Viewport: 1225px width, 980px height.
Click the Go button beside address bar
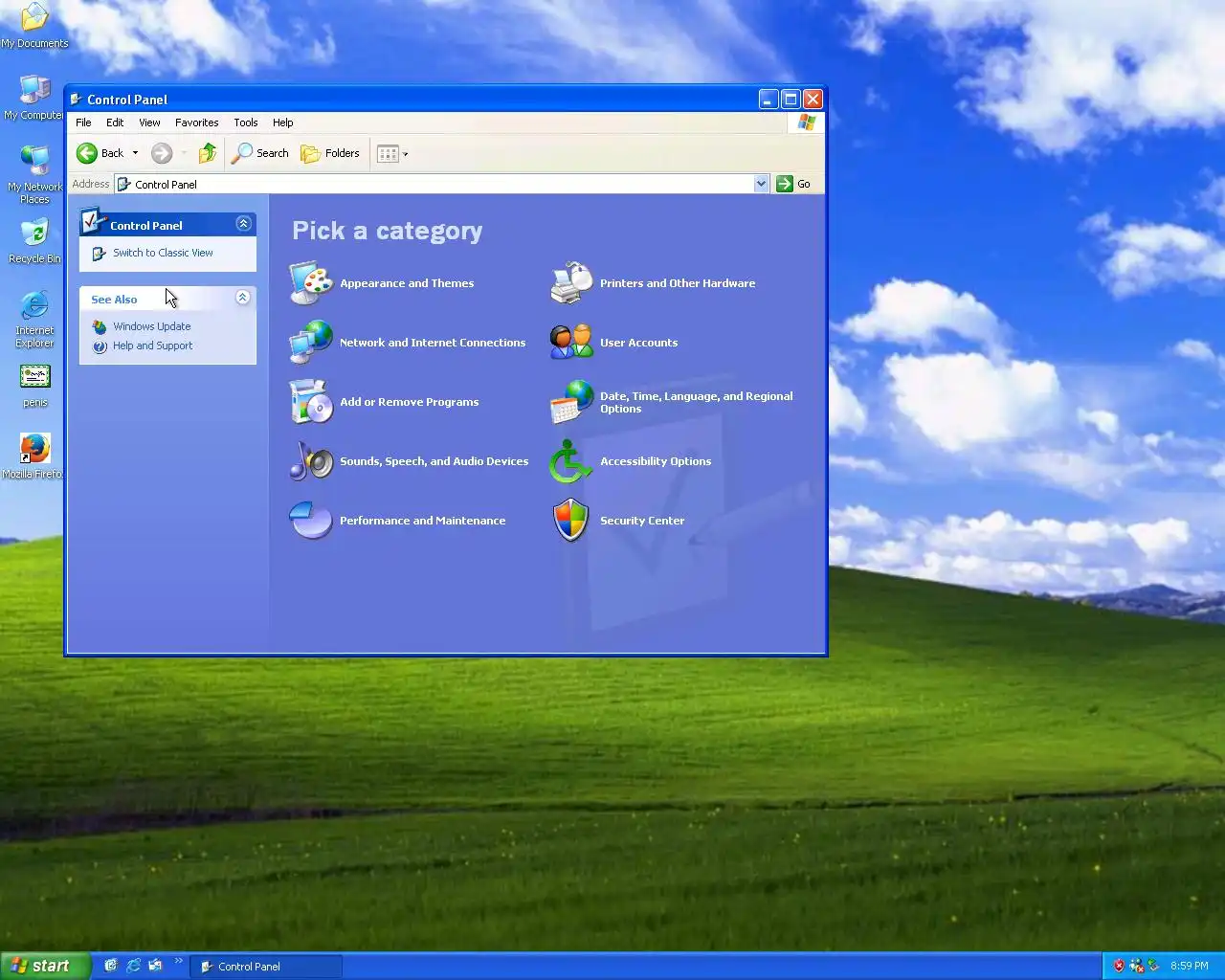pyautogui.click(x=794, y=184)
